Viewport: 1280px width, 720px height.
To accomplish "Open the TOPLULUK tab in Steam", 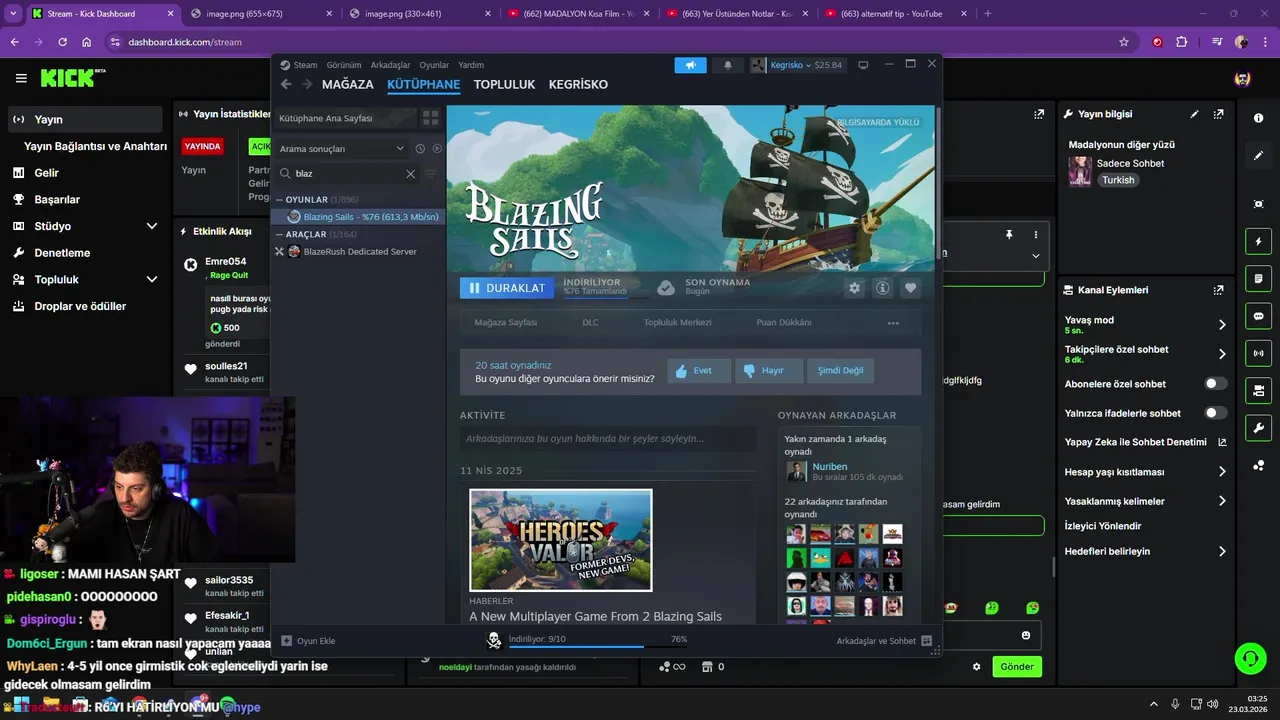I will pyautogui.click(x=504, y=85).
